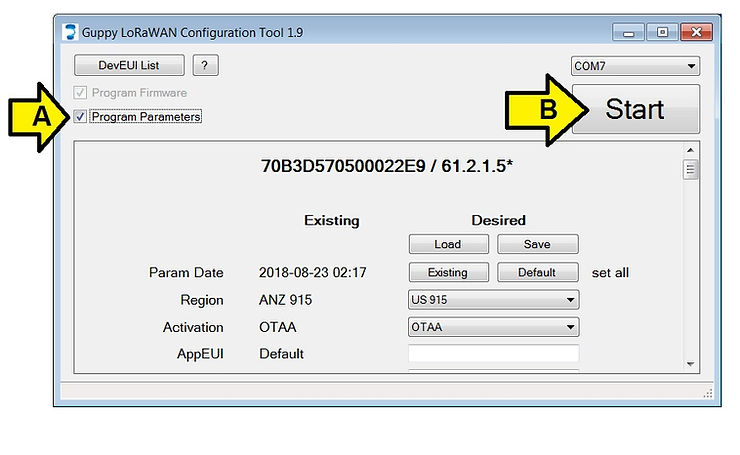This screenshot has height=455, width=740.
Task: Click the large Start button
Action: click(636, 109)
